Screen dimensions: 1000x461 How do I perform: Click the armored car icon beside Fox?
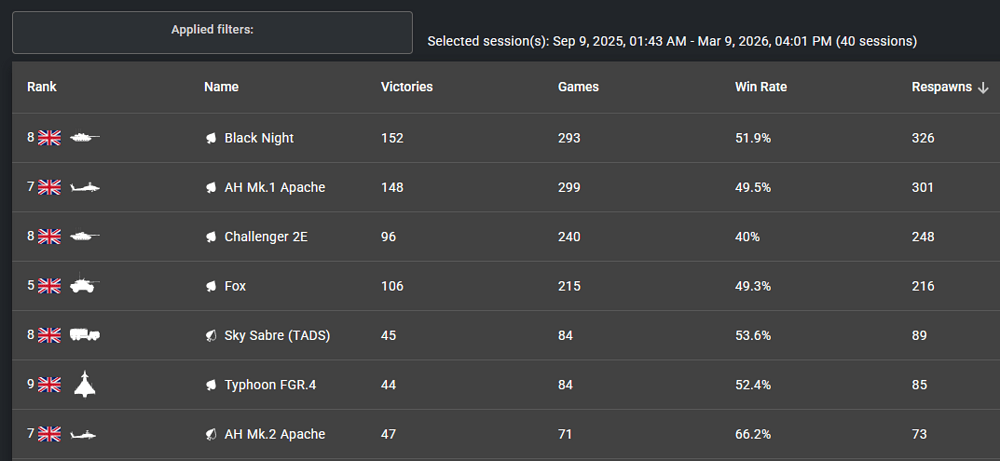coord(85,286)
